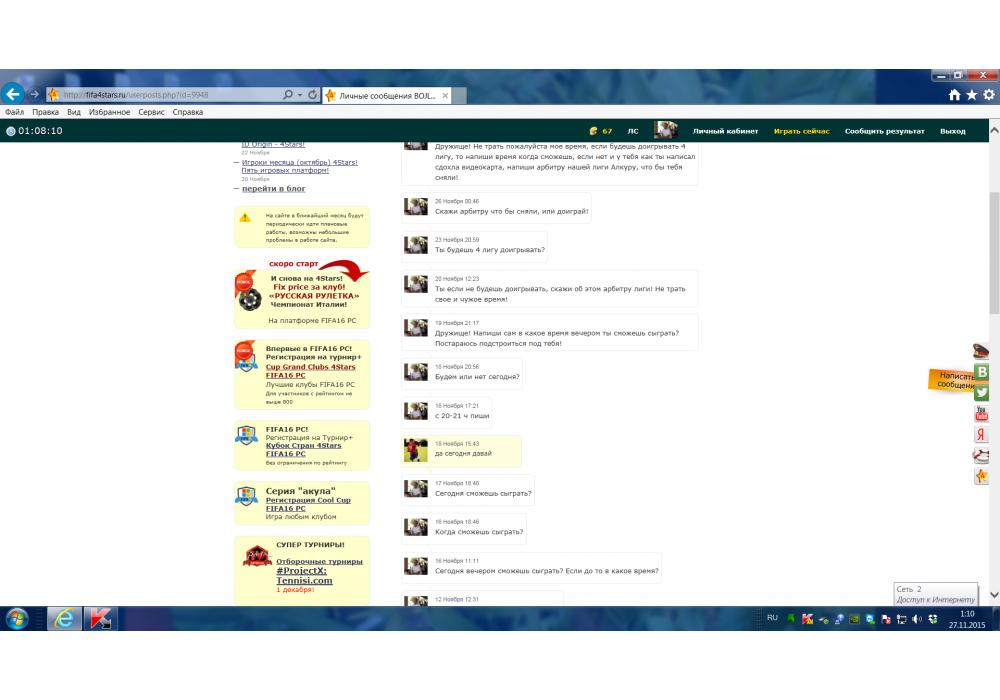1000x700 pixels.
Task: Open browser home page icon
Action: pyautogui.click(x=955, y=95)
